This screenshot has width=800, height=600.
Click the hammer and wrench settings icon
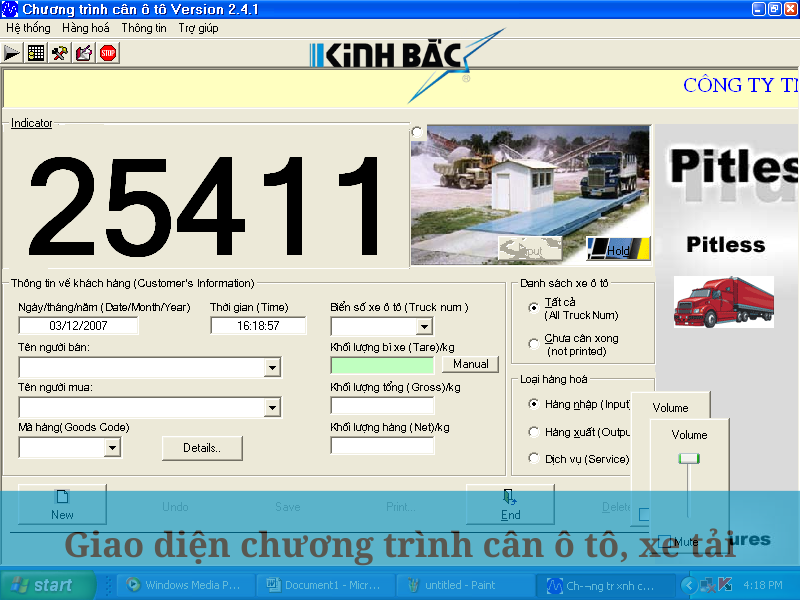point(60,53)
